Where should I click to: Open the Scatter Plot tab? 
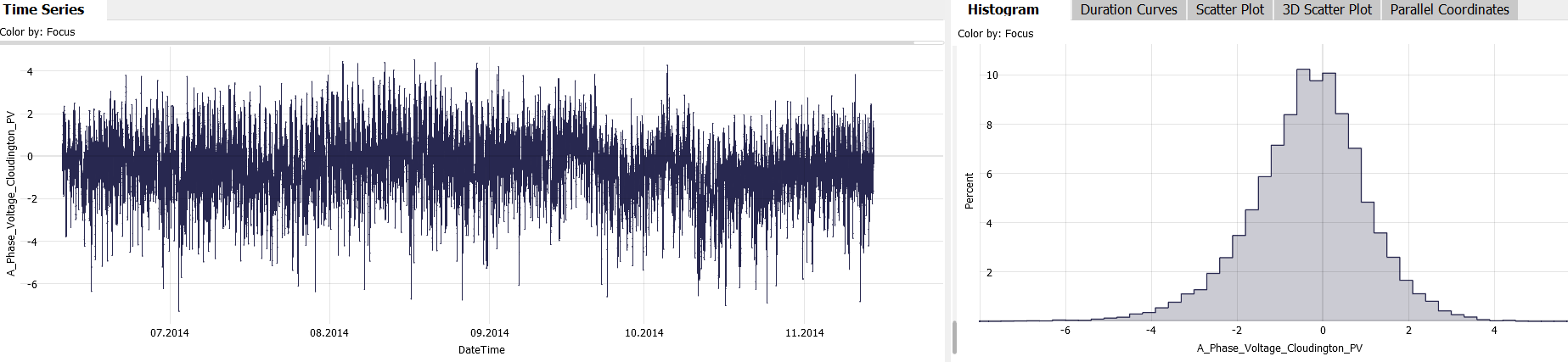click(x=1229, y=10)
